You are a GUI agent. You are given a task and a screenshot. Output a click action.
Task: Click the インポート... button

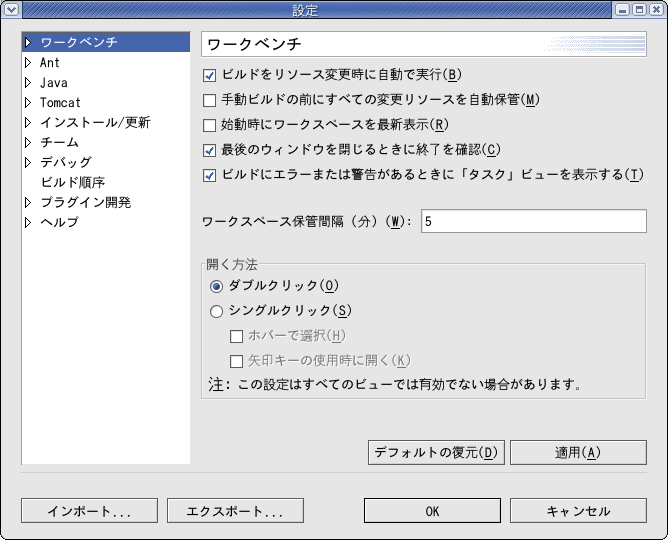tap(89, 511)
